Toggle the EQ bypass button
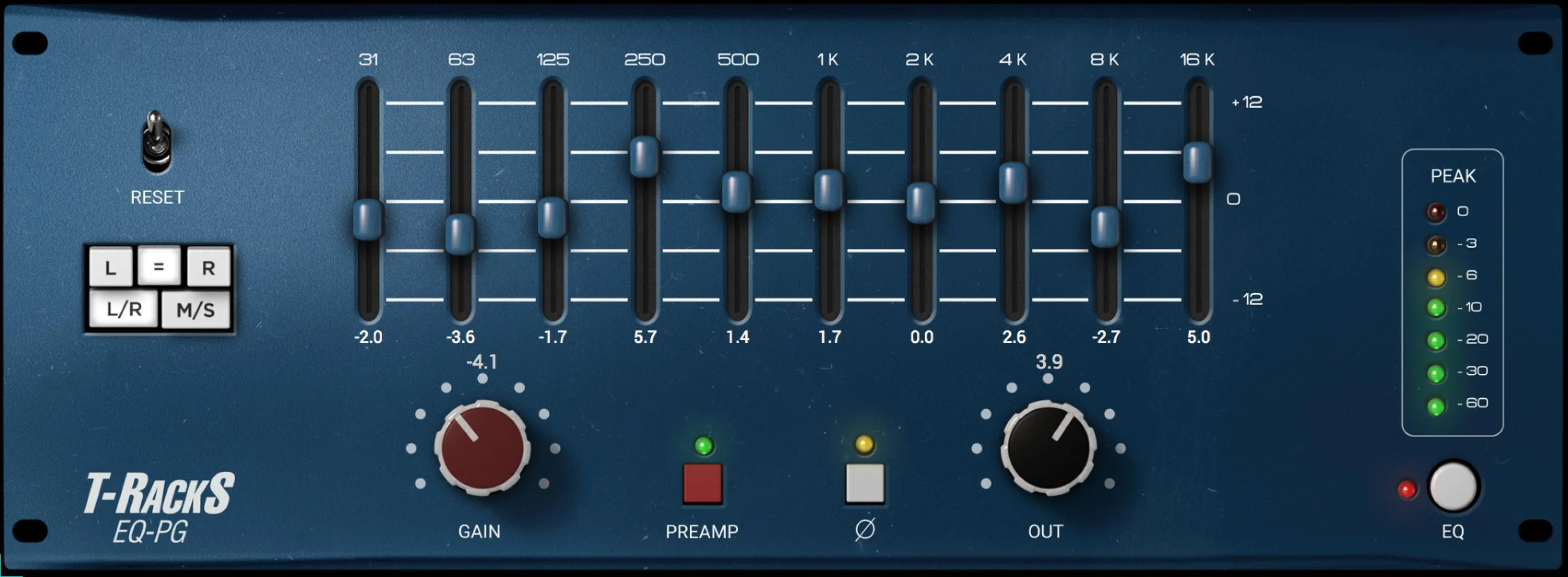The height and width of the screenshot is (577, 1568). (x=1454, y=486)
